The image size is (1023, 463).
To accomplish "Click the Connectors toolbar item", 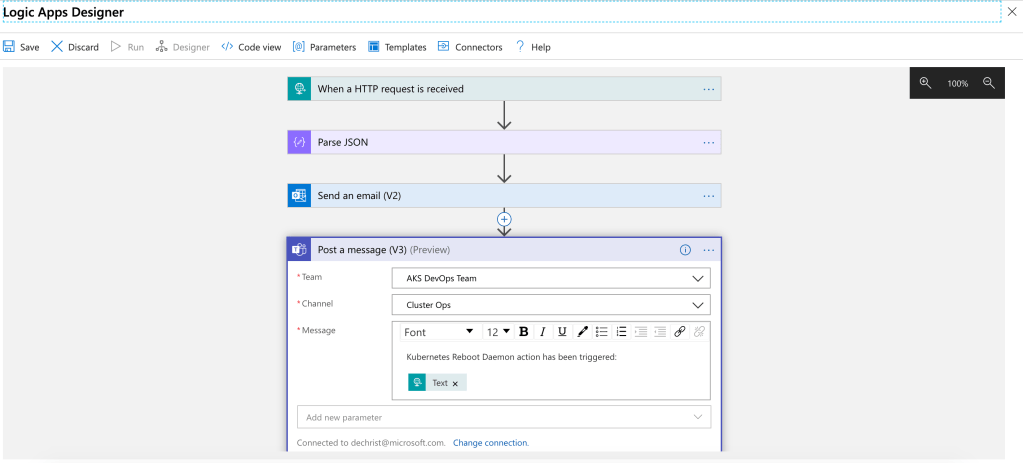I will click(x=470, y=47).
